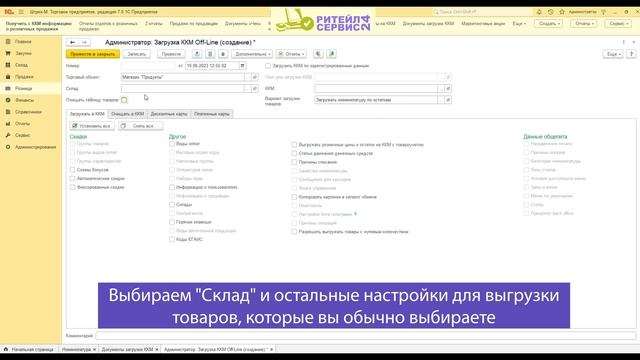
Task: Enable Статьи движения денежных средств checkbox
Action: click(294, 153)
